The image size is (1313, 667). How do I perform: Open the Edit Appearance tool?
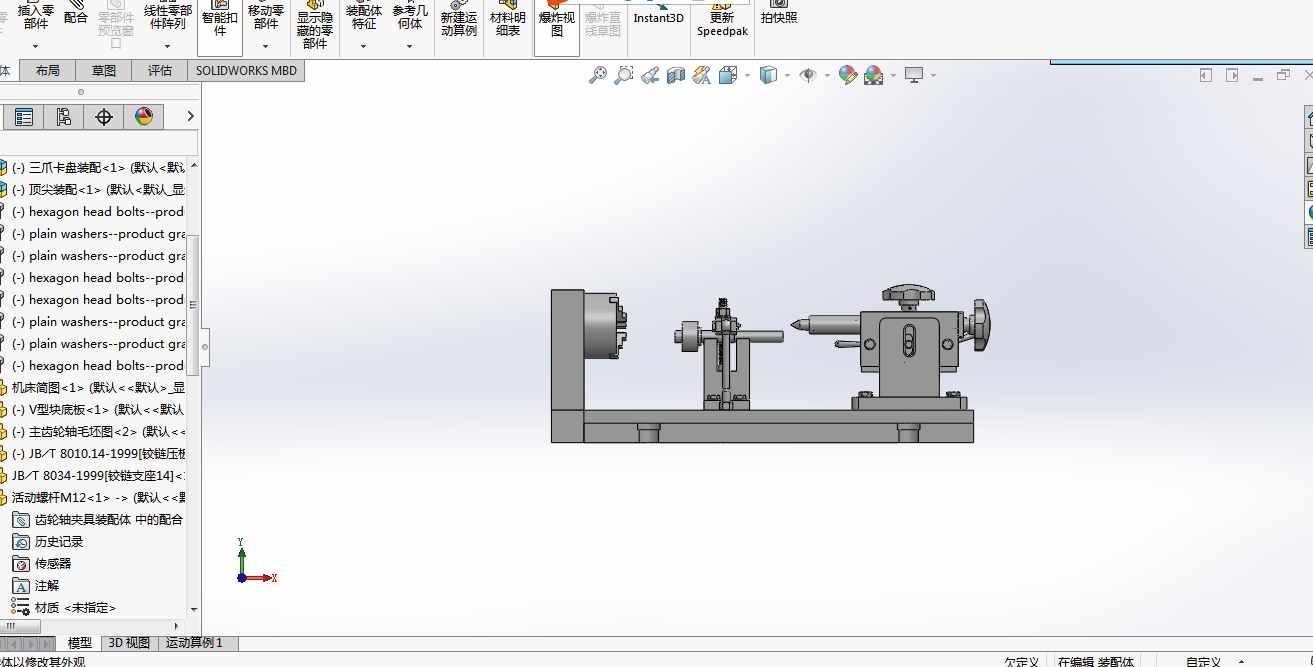[847, 75]
